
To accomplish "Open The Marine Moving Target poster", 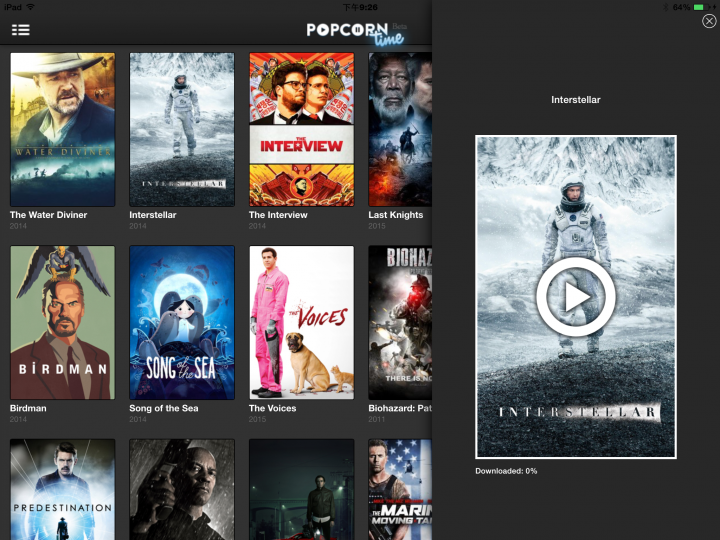I will (400, 489).
